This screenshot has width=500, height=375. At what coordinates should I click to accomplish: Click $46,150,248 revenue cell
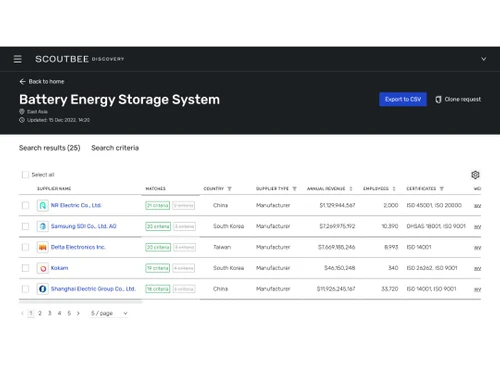340,268
